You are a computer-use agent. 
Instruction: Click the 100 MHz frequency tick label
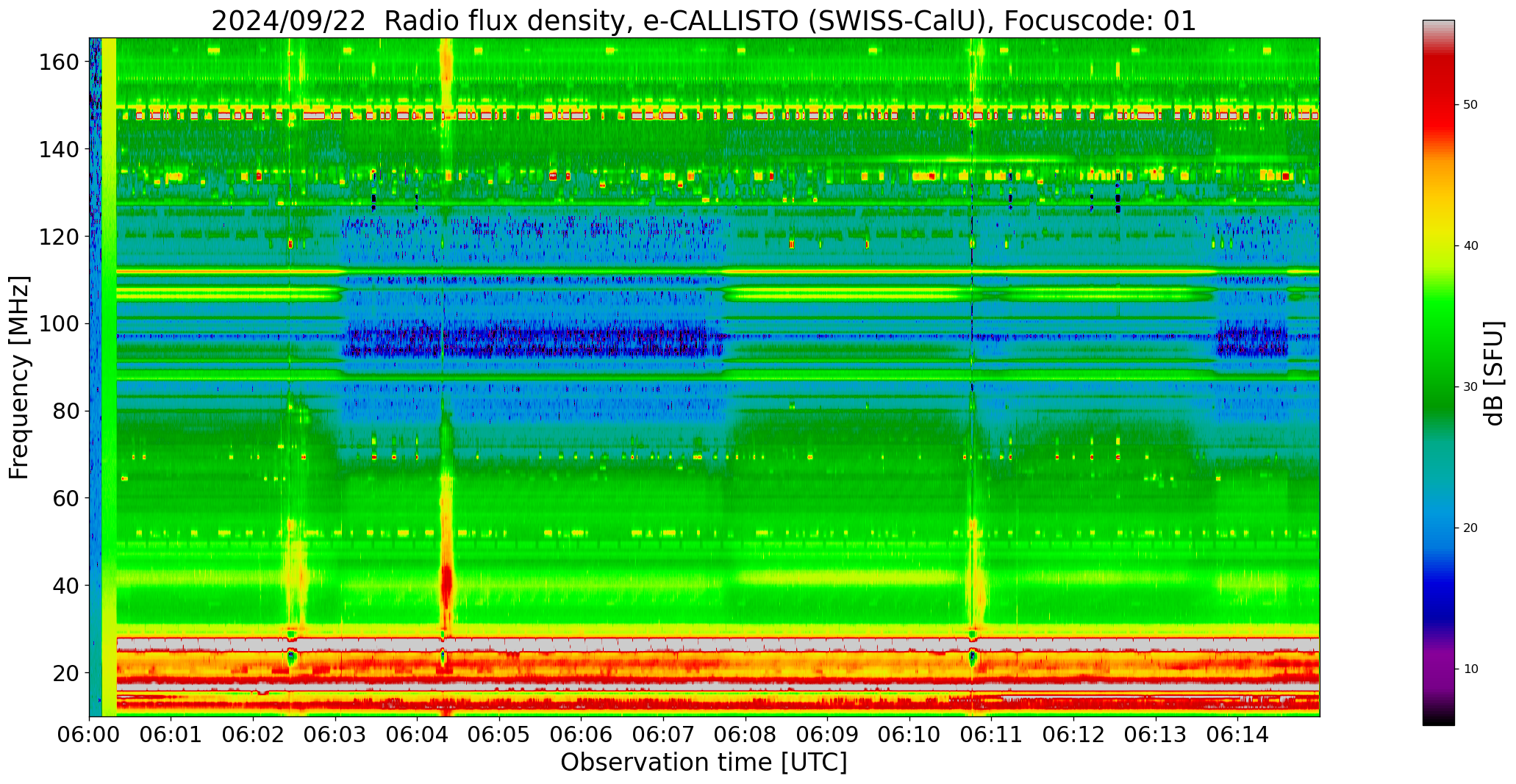click(x=59, y=323)
